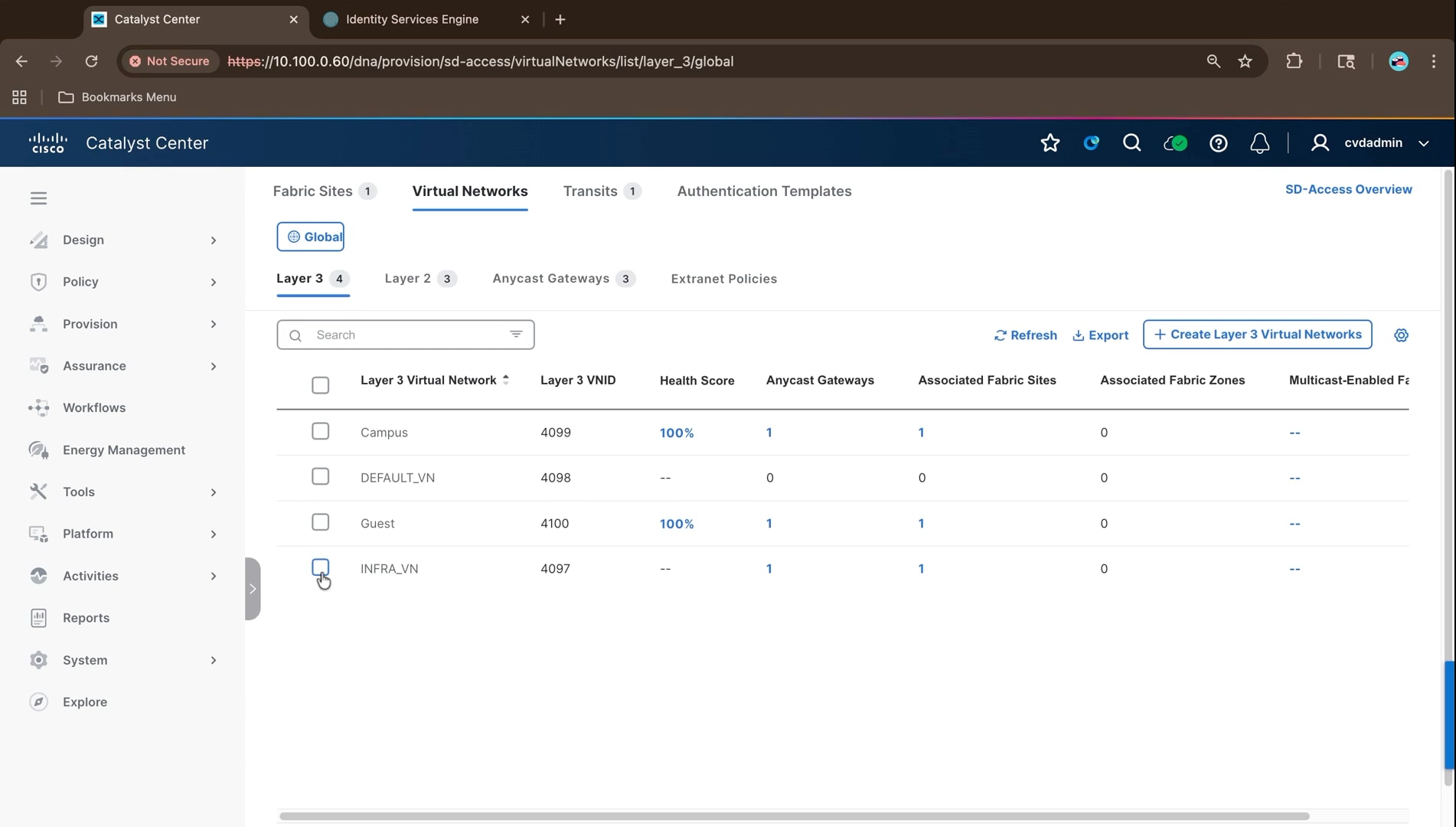This screenshot has height=827, width=1456.
Task: Check the INFRA_VN row checkbox
Action: 320,567
